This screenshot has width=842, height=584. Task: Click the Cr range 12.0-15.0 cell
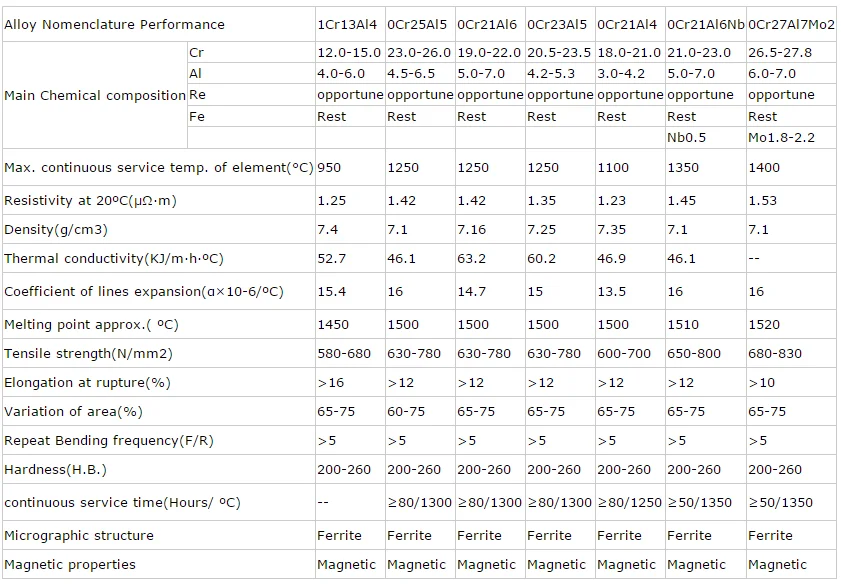point(349,53)
